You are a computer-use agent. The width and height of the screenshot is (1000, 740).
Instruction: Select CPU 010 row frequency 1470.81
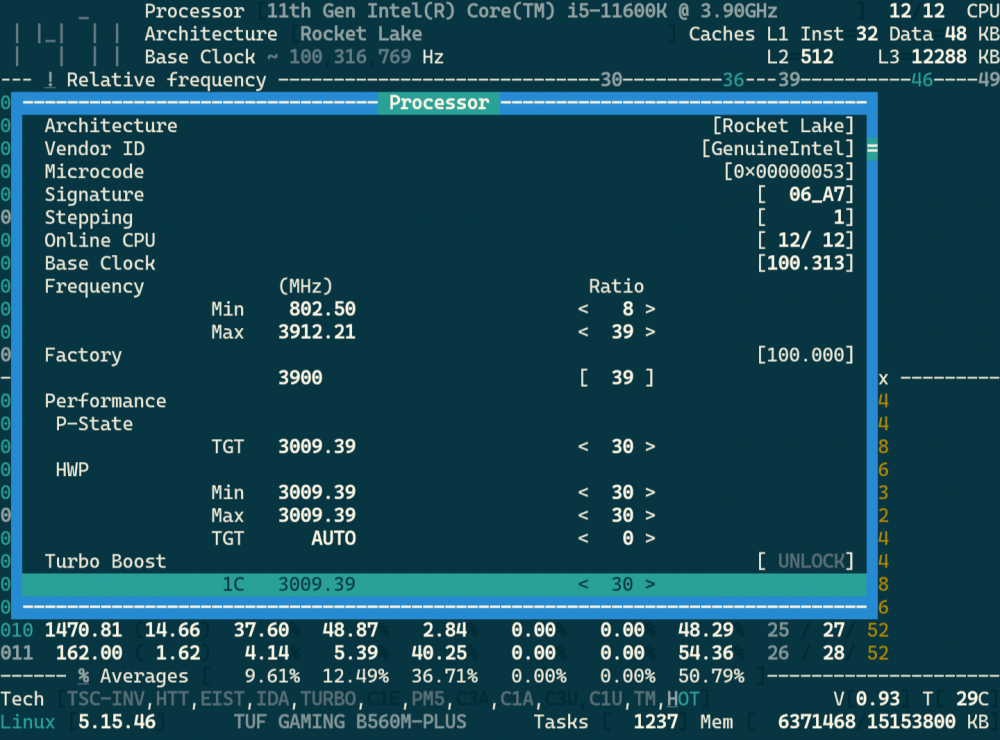tap(83, 630)
